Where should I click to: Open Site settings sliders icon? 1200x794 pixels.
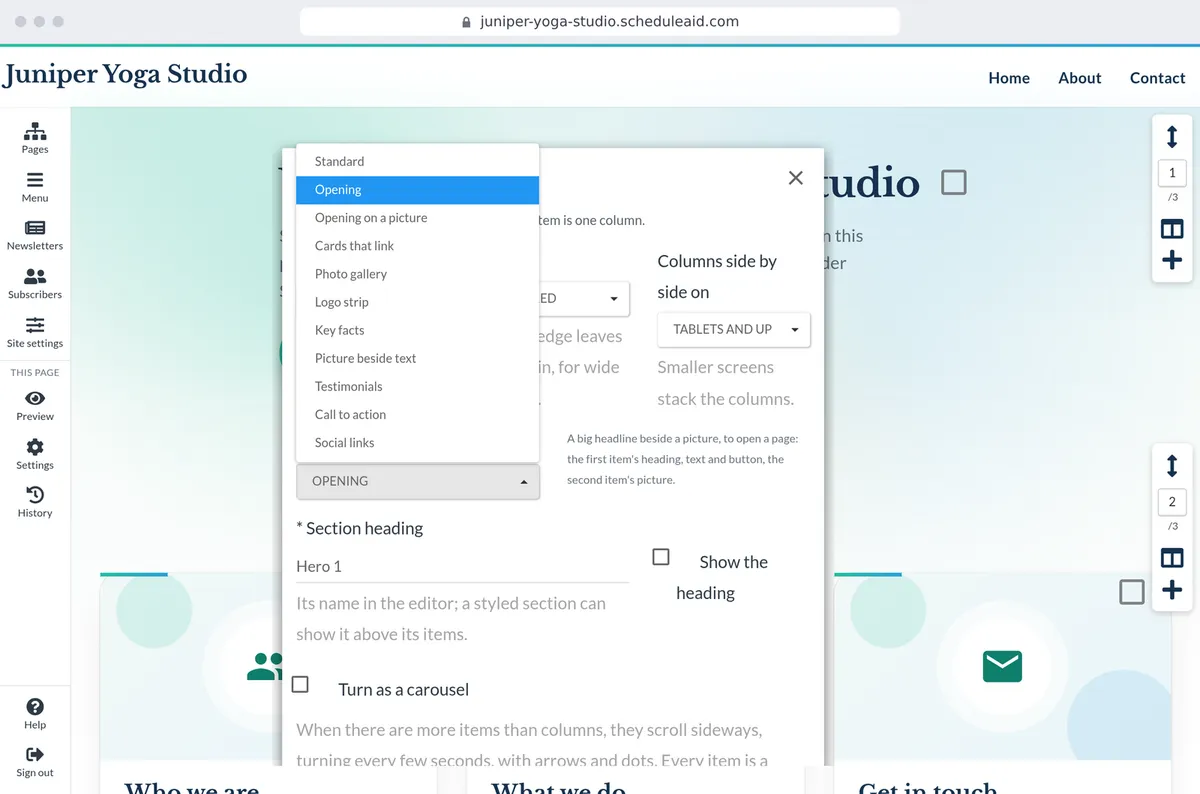coord(35,325)
